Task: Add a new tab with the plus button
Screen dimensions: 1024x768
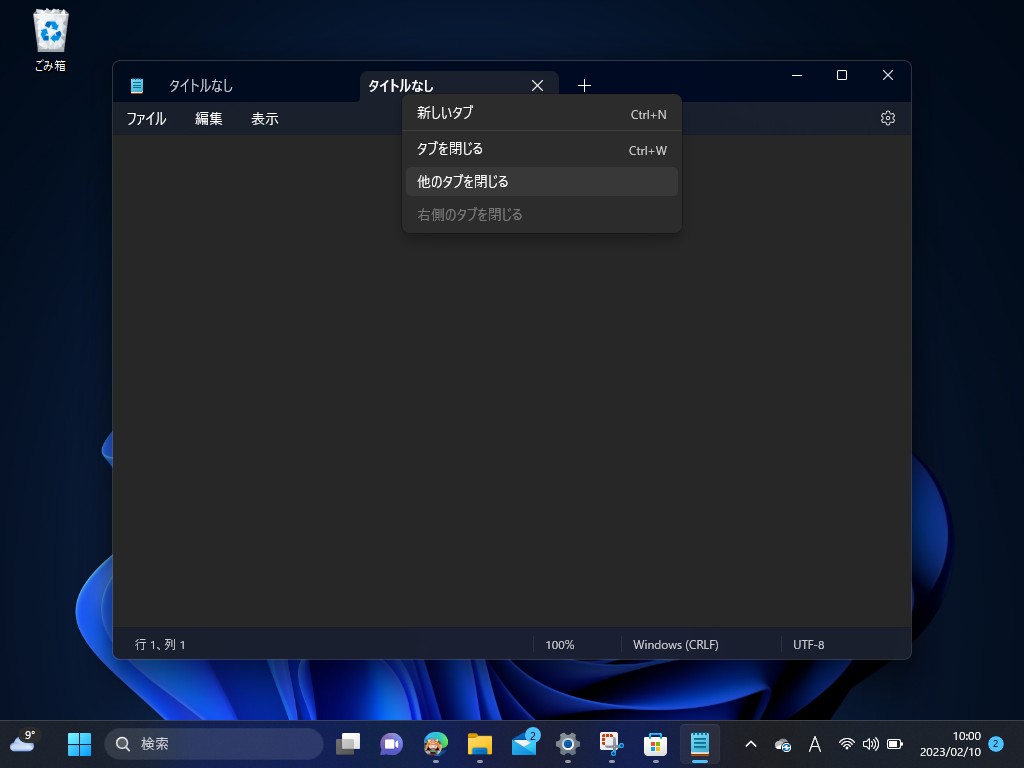Action: (x=584, y=85)
